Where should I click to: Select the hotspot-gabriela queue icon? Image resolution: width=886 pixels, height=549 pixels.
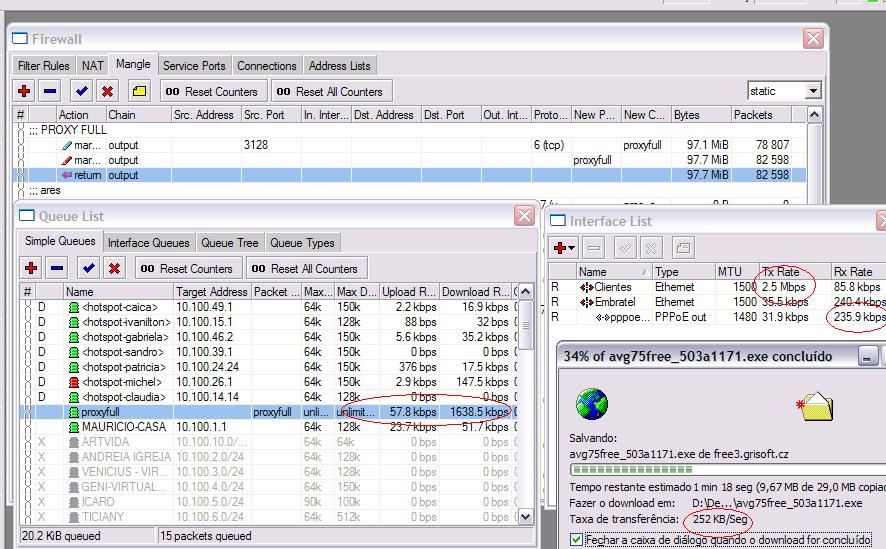pyautogui.click(x=73, y=337)
